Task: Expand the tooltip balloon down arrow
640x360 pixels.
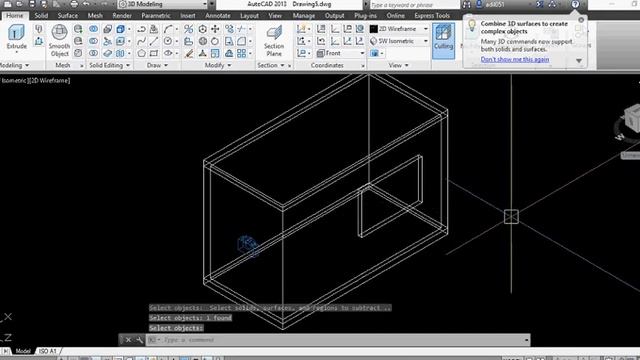Action: pyautogui.click(x=579, y=61)
